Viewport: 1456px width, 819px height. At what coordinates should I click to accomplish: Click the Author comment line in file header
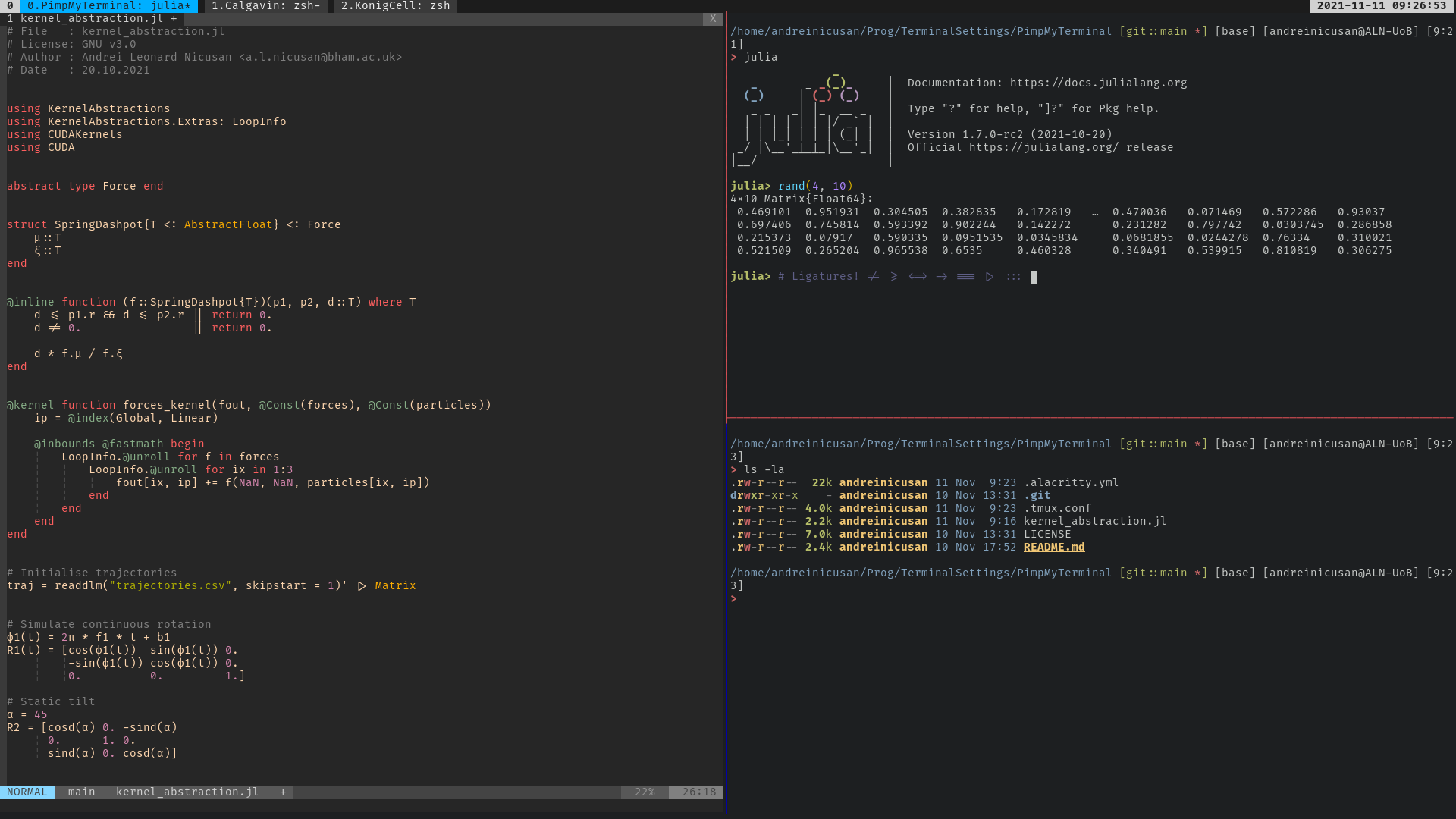[x=205, y=58]
